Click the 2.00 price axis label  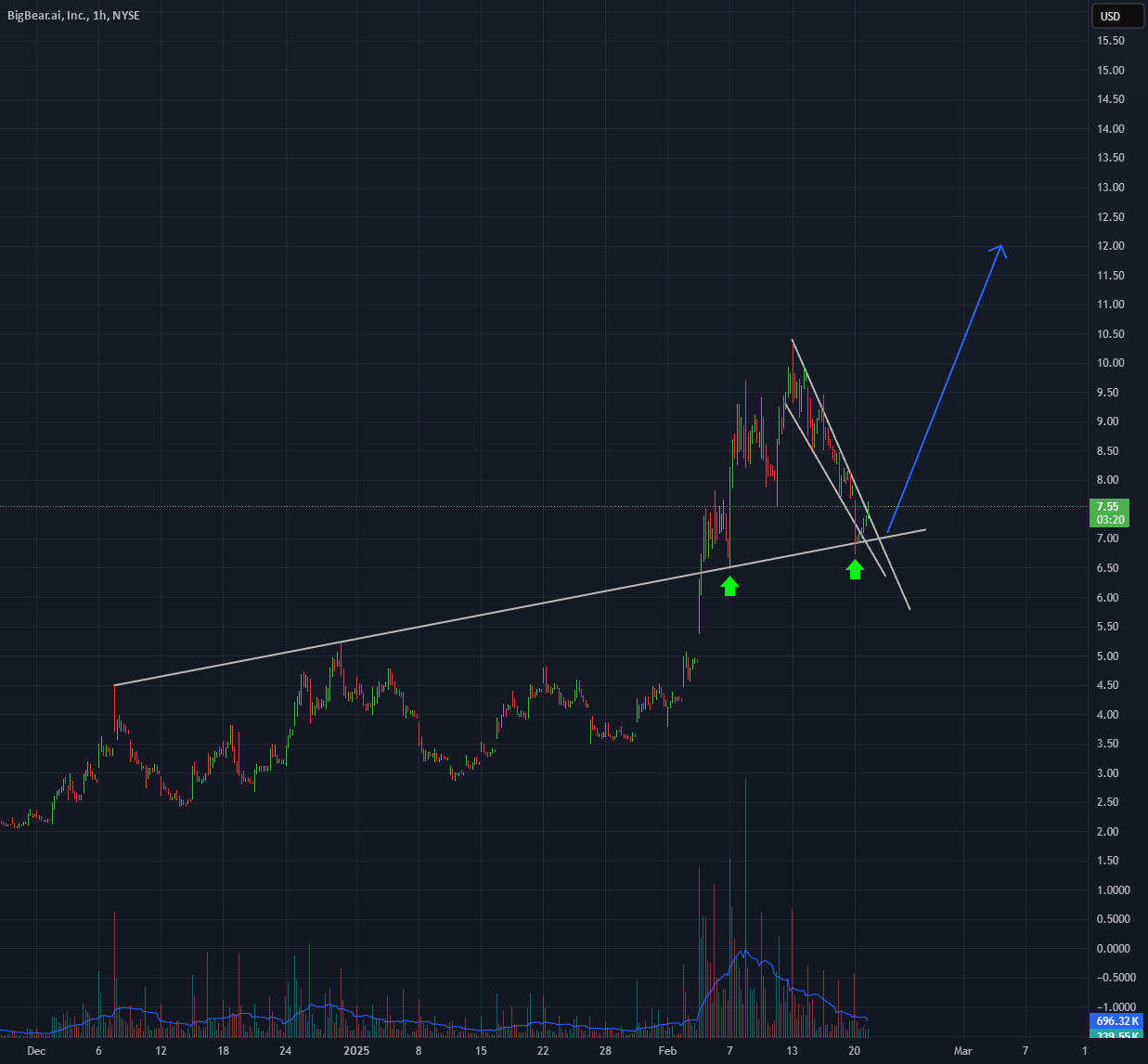pyautogui.click(x=1107, y=832)
